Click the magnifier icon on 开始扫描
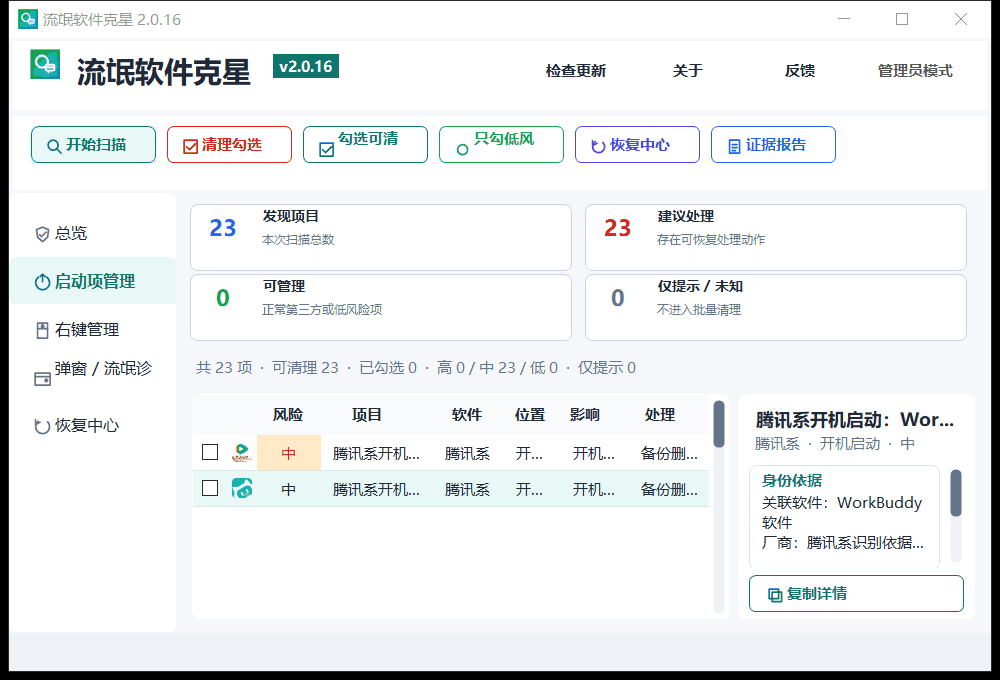 tap(54, 146)
